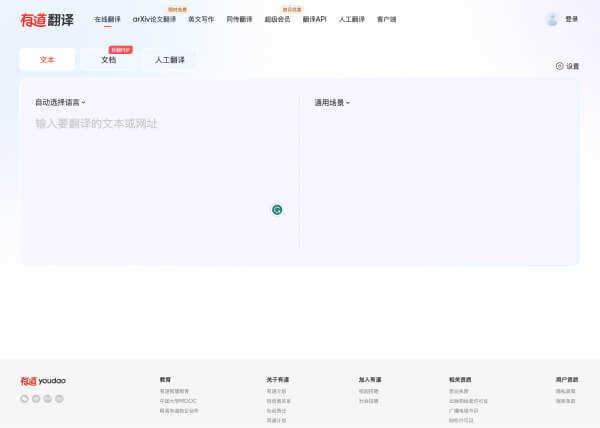Screen dimensions: 600x428
Task: Select the 文本 tab
Action: pos(47,60)
